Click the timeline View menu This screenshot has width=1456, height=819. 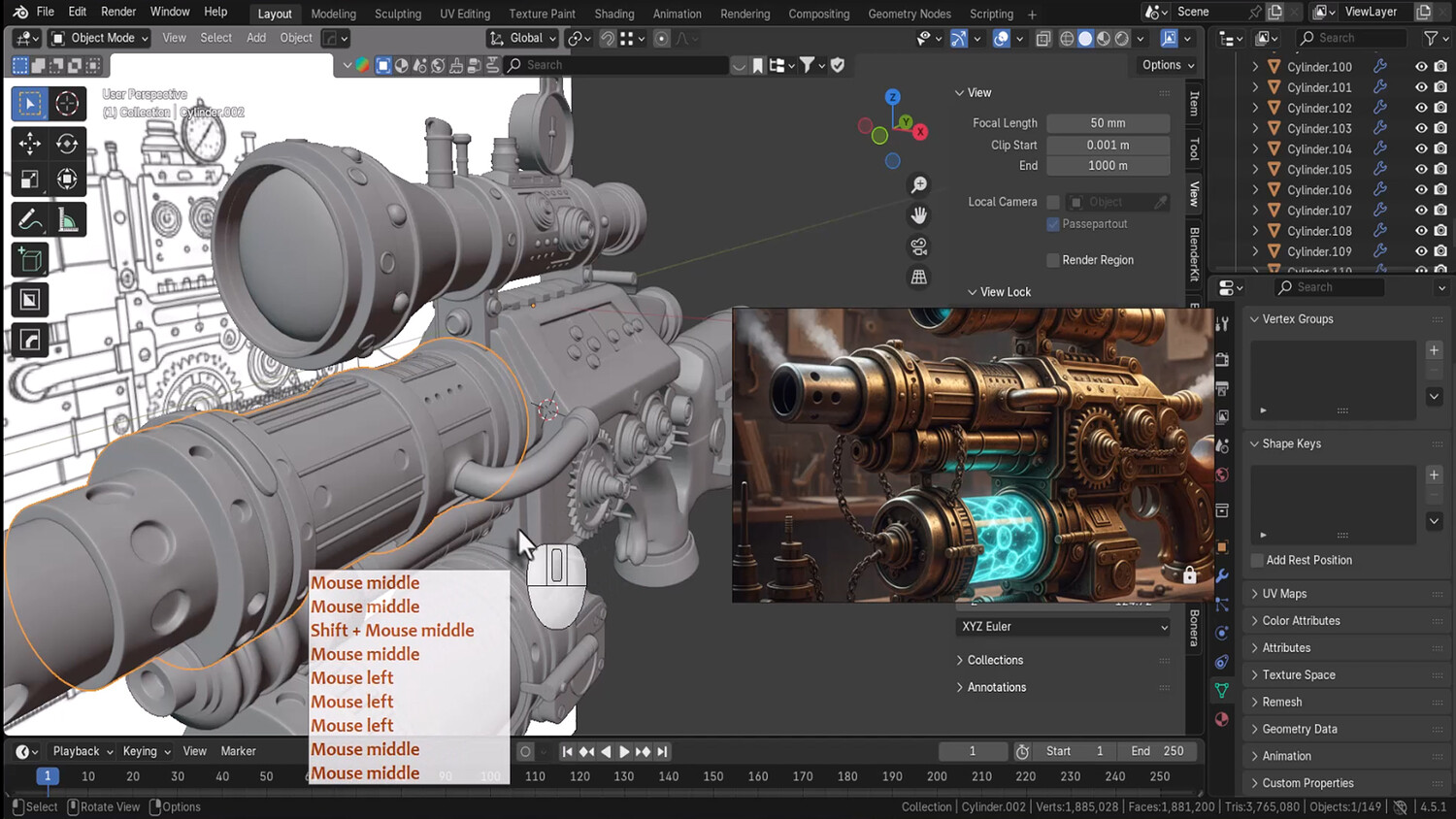[x=194, y=751]
